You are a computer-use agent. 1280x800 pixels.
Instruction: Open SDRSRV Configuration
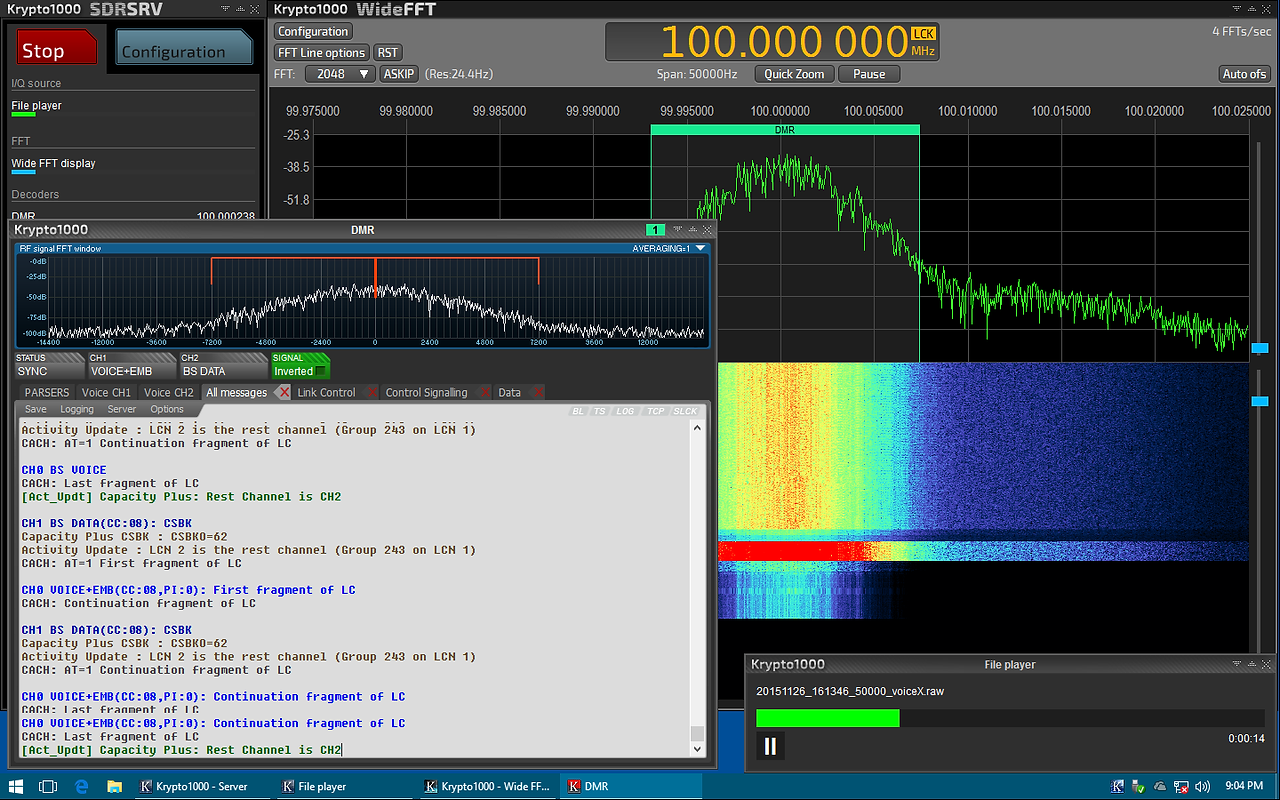tap(184, 48)
